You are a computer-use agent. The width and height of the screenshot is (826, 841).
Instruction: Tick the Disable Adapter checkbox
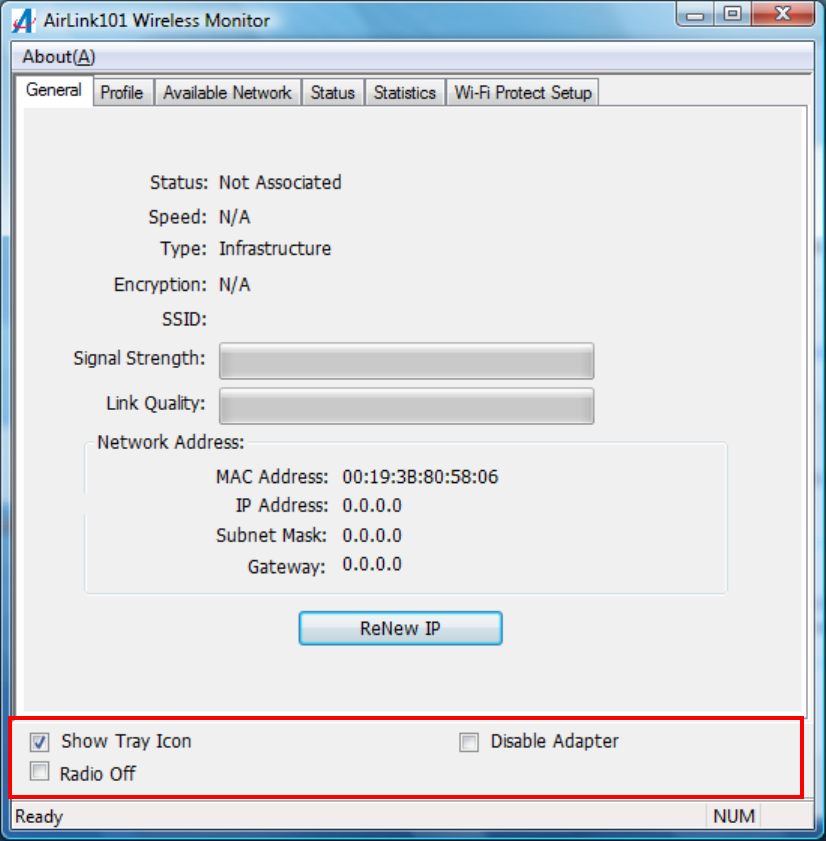coord(469,742)
